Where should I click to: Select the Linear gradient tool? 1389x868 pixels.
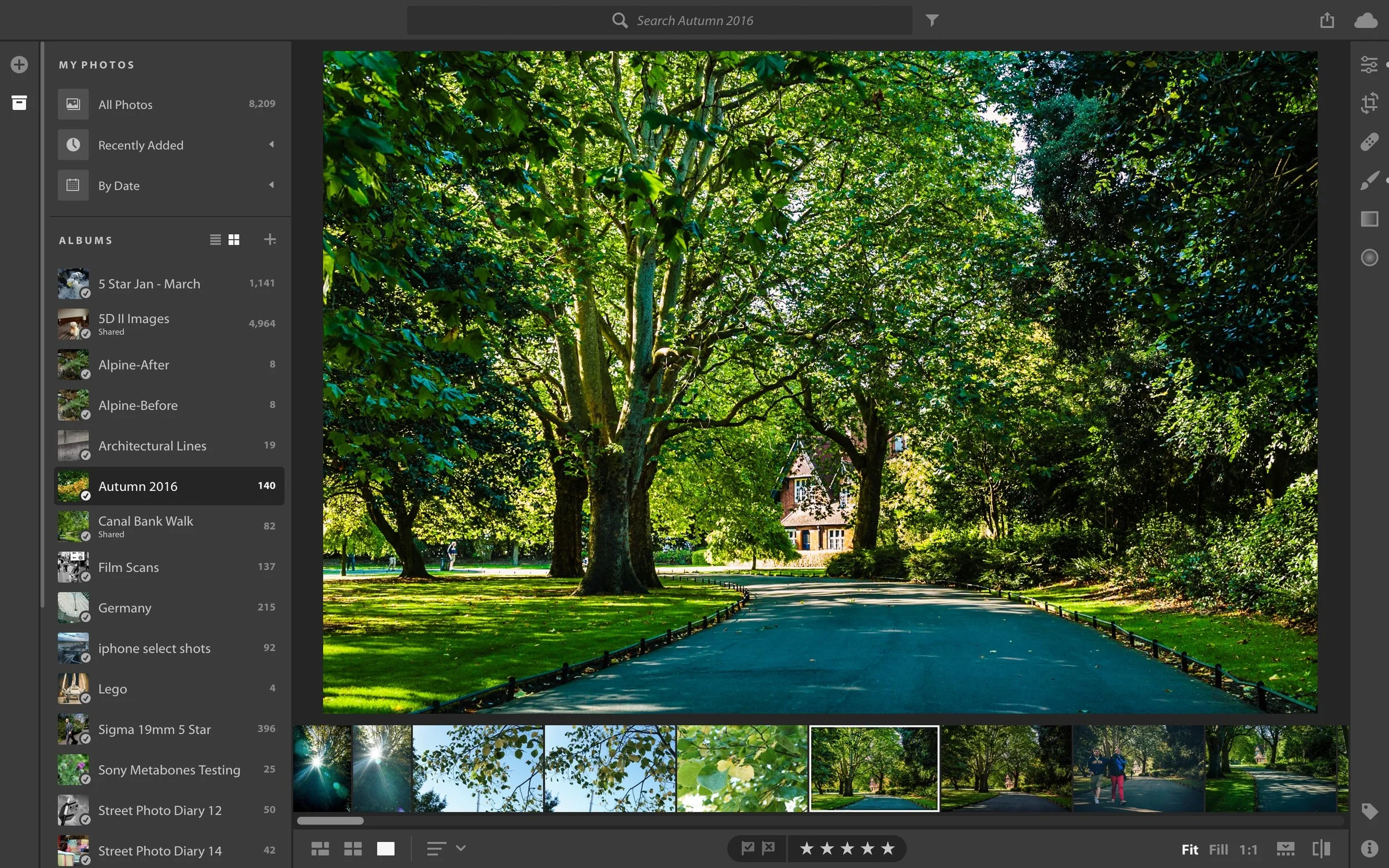(x=1369, y=219)
